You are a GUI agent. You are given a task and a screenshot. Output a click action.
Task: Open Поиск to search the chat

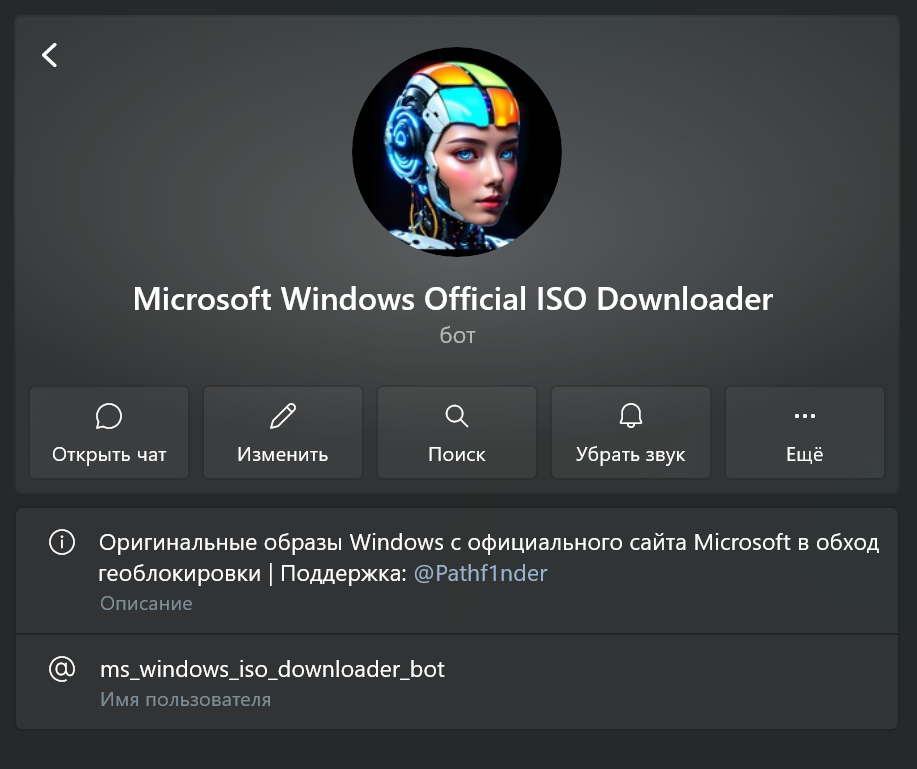457,433
